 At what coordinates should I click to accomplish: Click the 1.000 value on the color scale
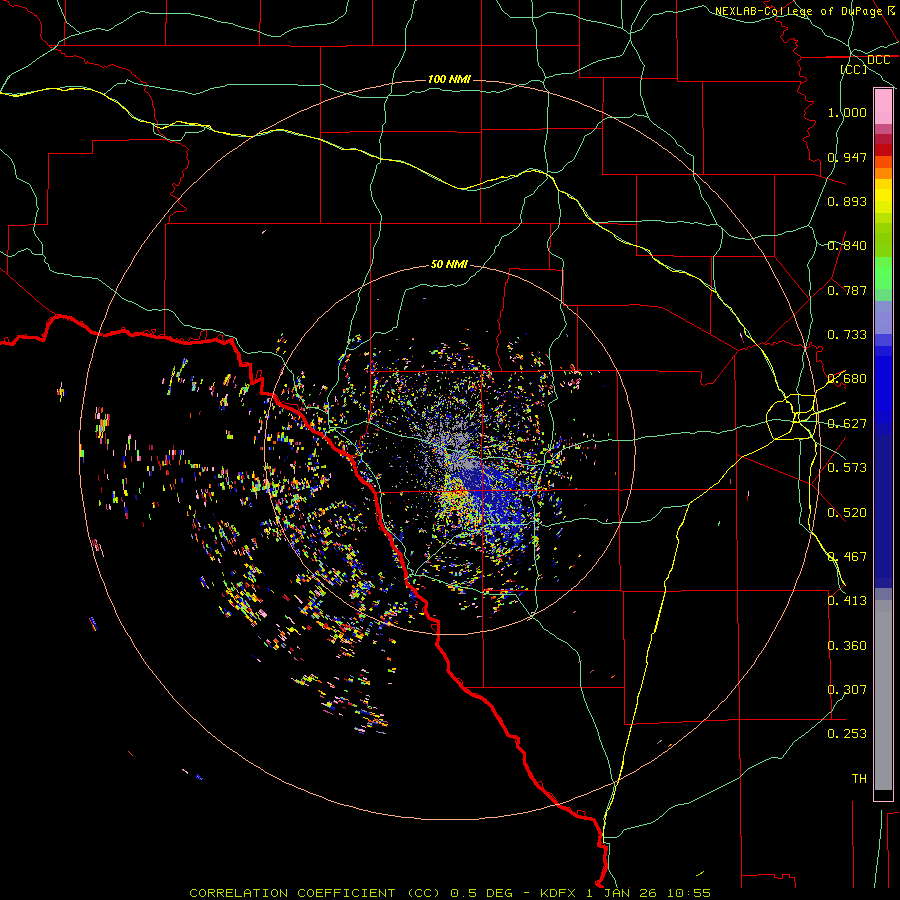point(847,112)
